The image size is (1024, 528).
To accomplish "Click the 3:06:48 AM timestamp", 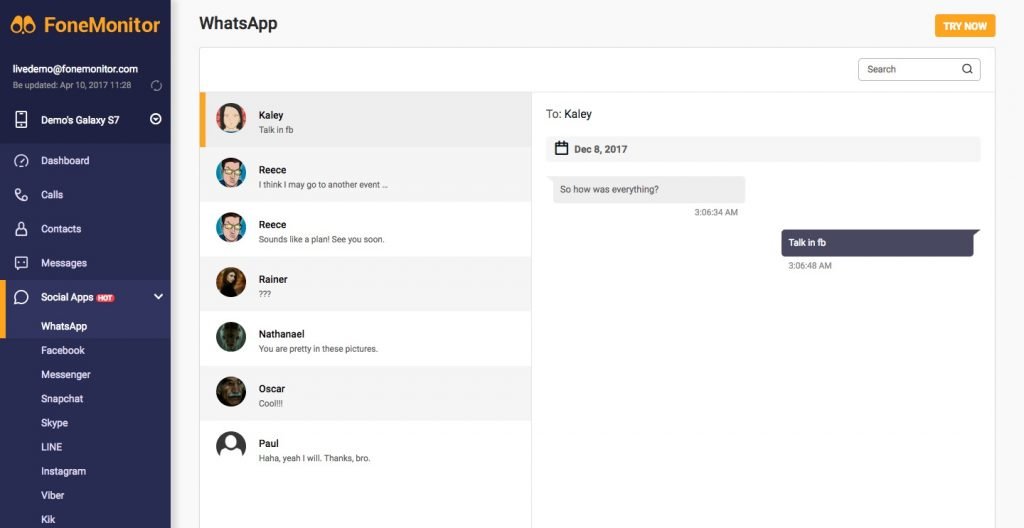I will click(x=809, y=266).
